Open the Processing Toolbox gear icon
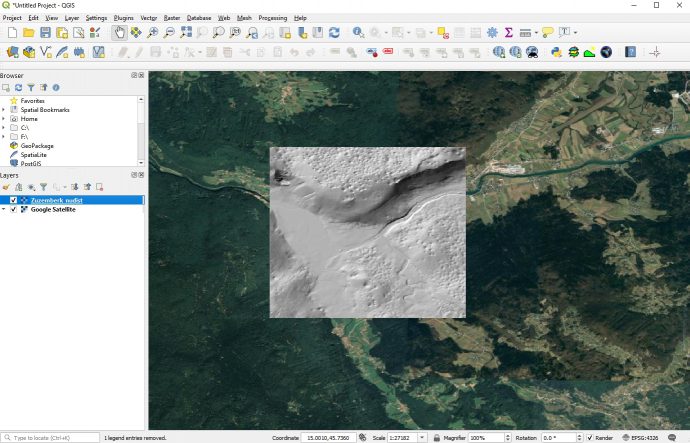The width and height of the screenshot is (690, 443). (492, 33)
